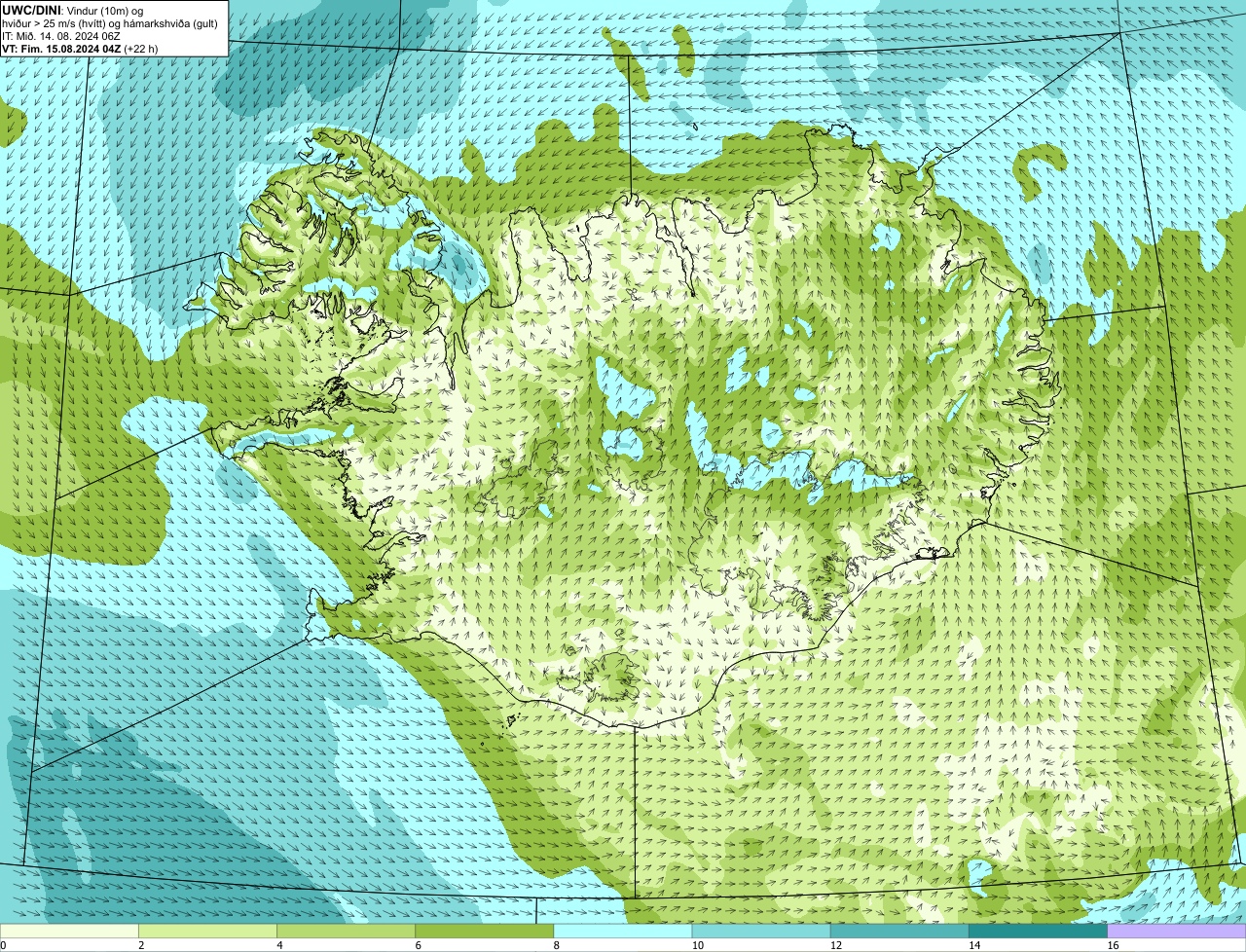Click the legend scale label '16'

(1113, 945)
